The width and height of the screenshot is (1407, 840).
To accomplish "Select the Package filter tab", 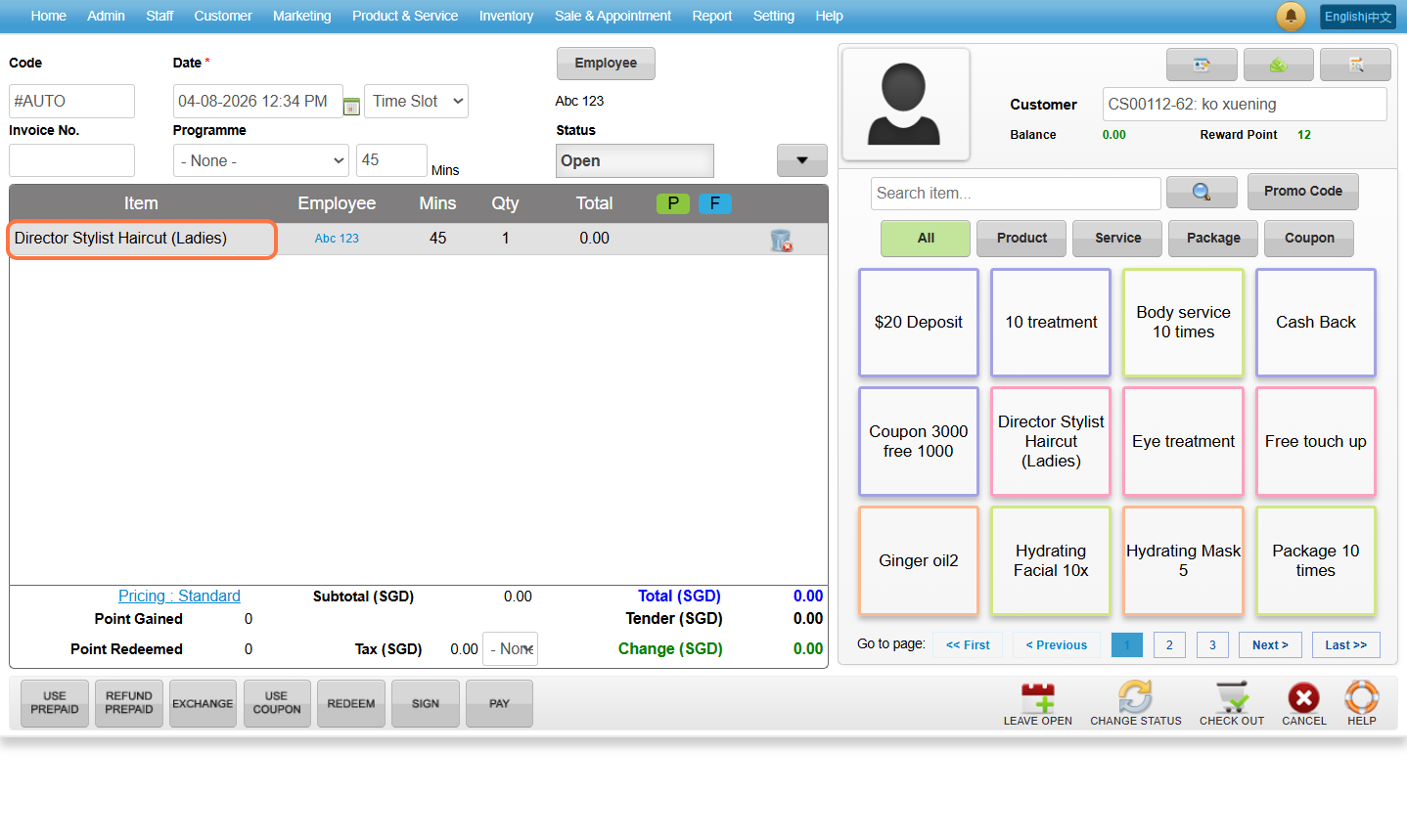I will [1213, 239].
